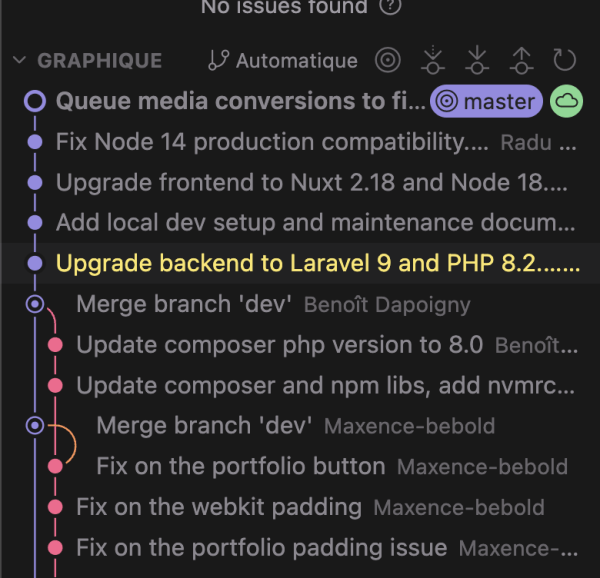Click the fetch dotted-arrow icon
The width and height of the screenshot is (600, 578).
[433, 60]
